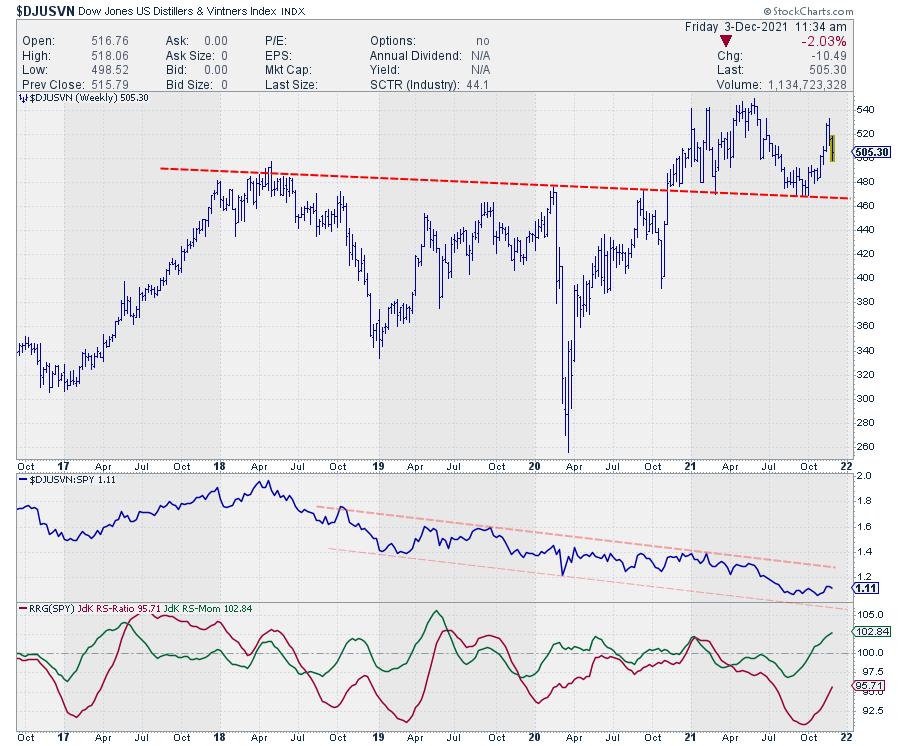Click the OHLC bar icon beside $DJUSVN (Weekly)

[22, 100]
